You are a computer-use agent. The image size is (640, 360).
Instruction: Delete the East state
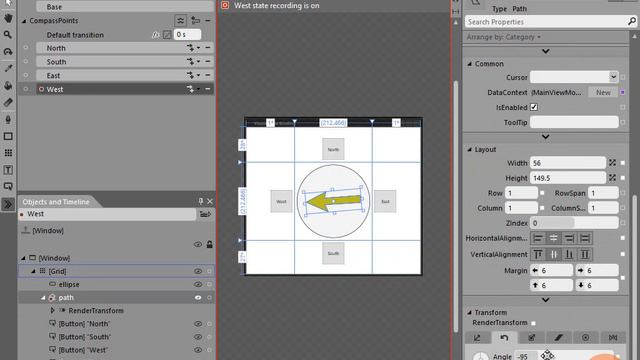208,76
